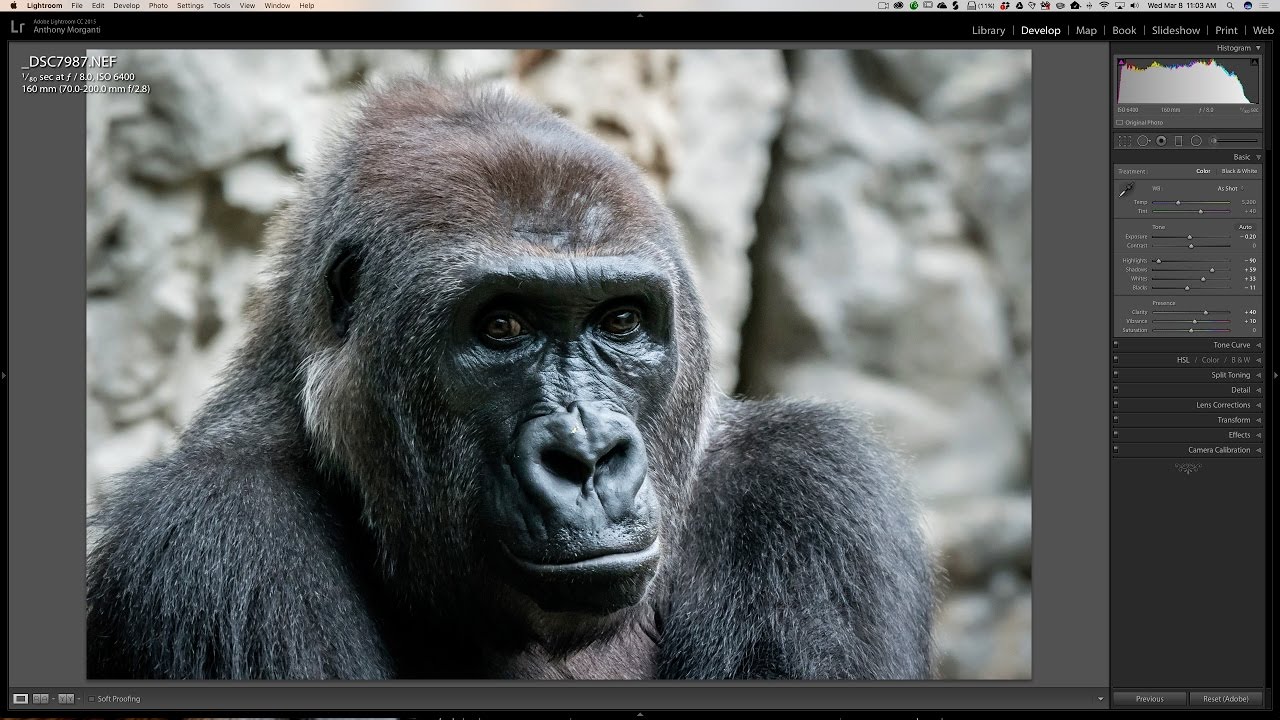Screen dimensions: 1280x720
Task: Open the Photo menu
Action: pyautogui.click(x=158, y=6)
